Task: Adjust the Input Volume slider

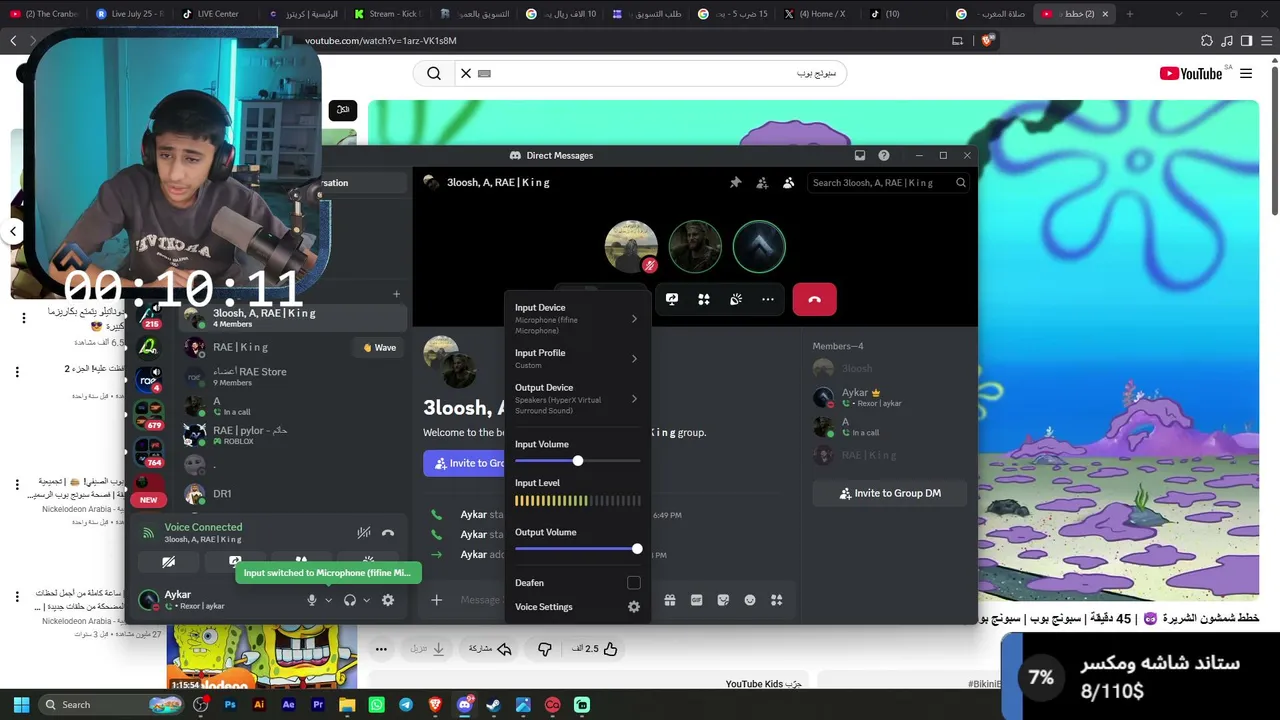Action: (577, 461)
